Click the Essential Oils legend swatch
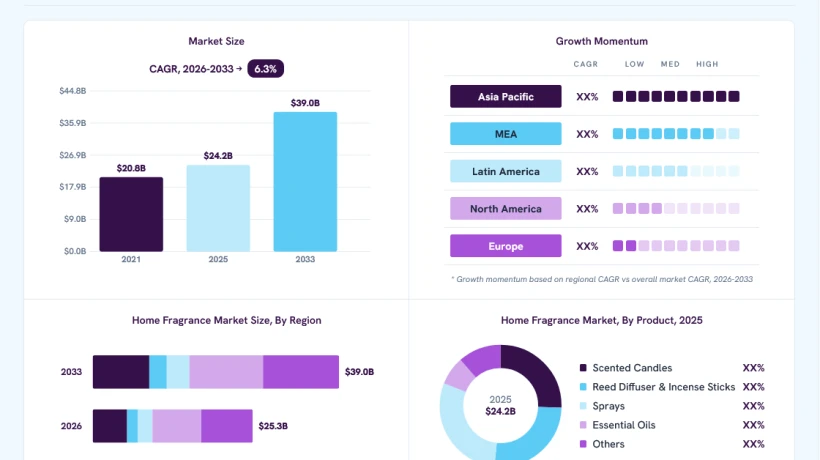Viewport: 820px width, 460px height. point(583,425)
